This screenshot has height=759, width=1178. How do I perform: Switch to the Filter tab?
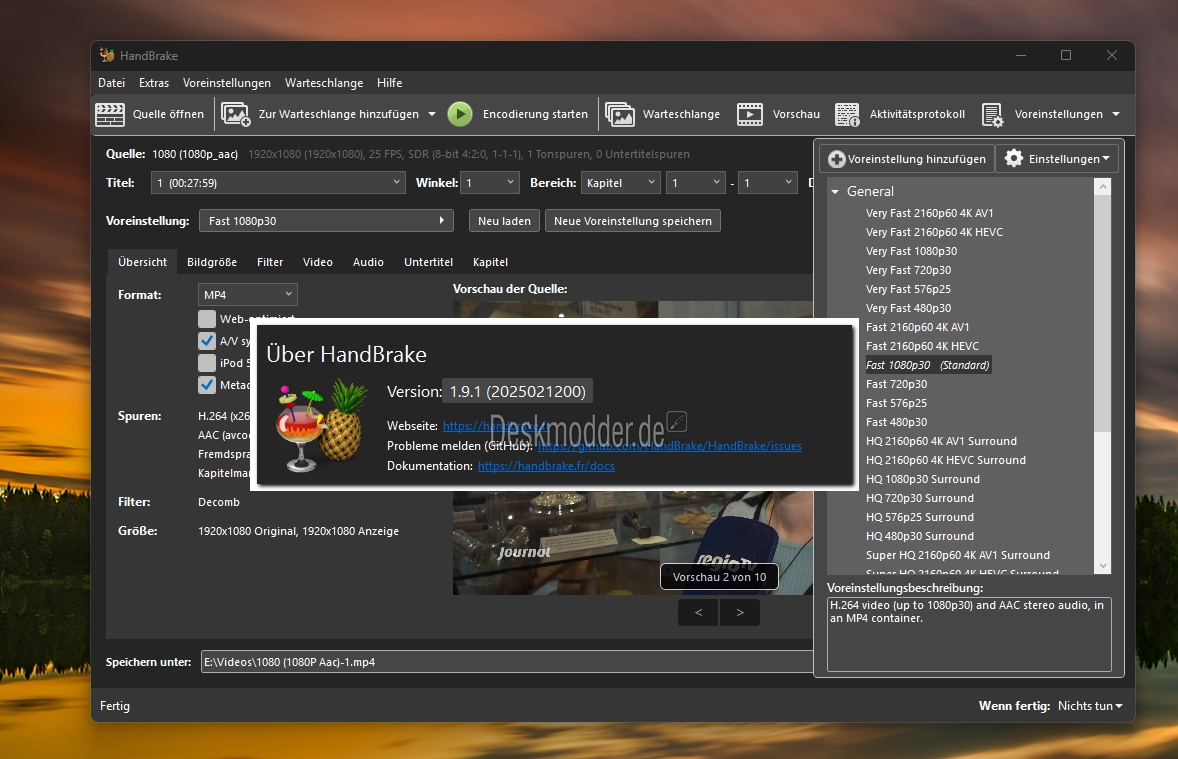pos(270,262)
